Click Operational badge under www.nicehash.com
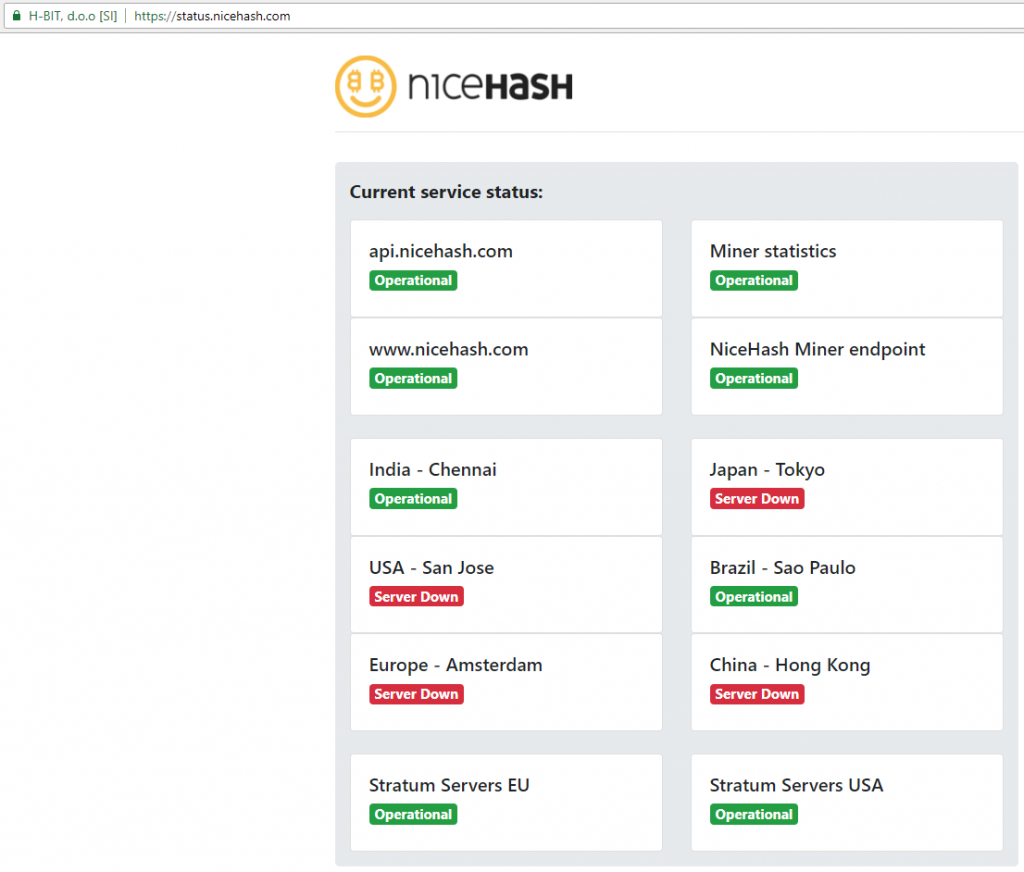Viewport: 1024px width, 872px height. click(x=413, y=378)
